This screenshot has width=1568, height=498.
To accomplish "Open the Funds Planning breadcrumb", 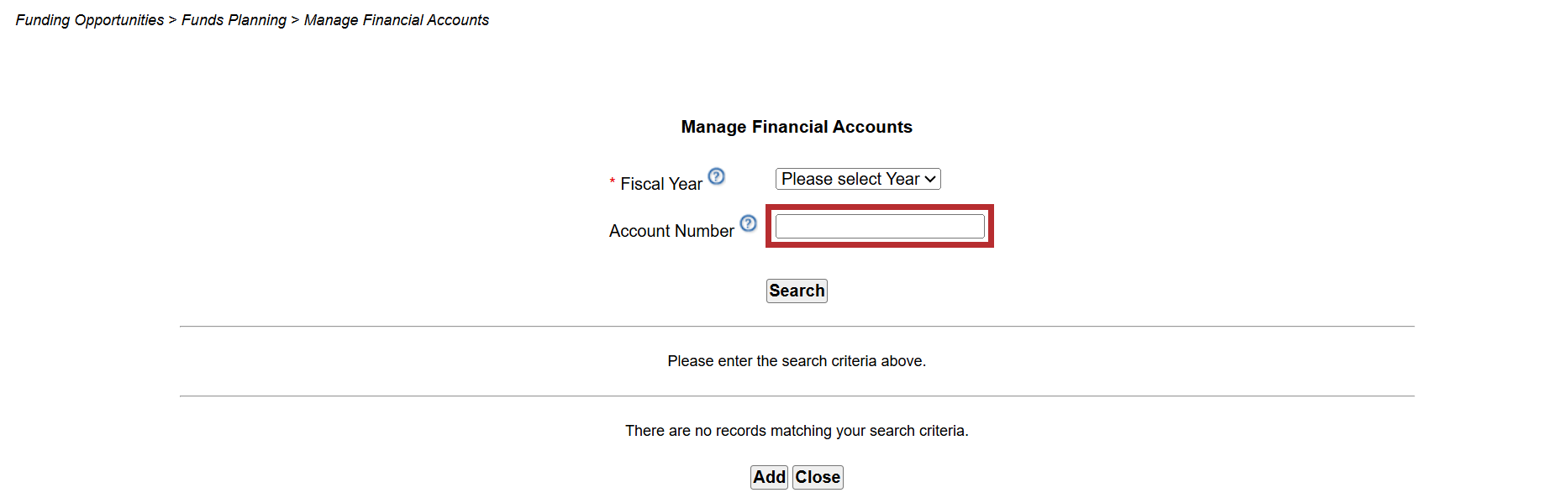I will coord(234,20).
